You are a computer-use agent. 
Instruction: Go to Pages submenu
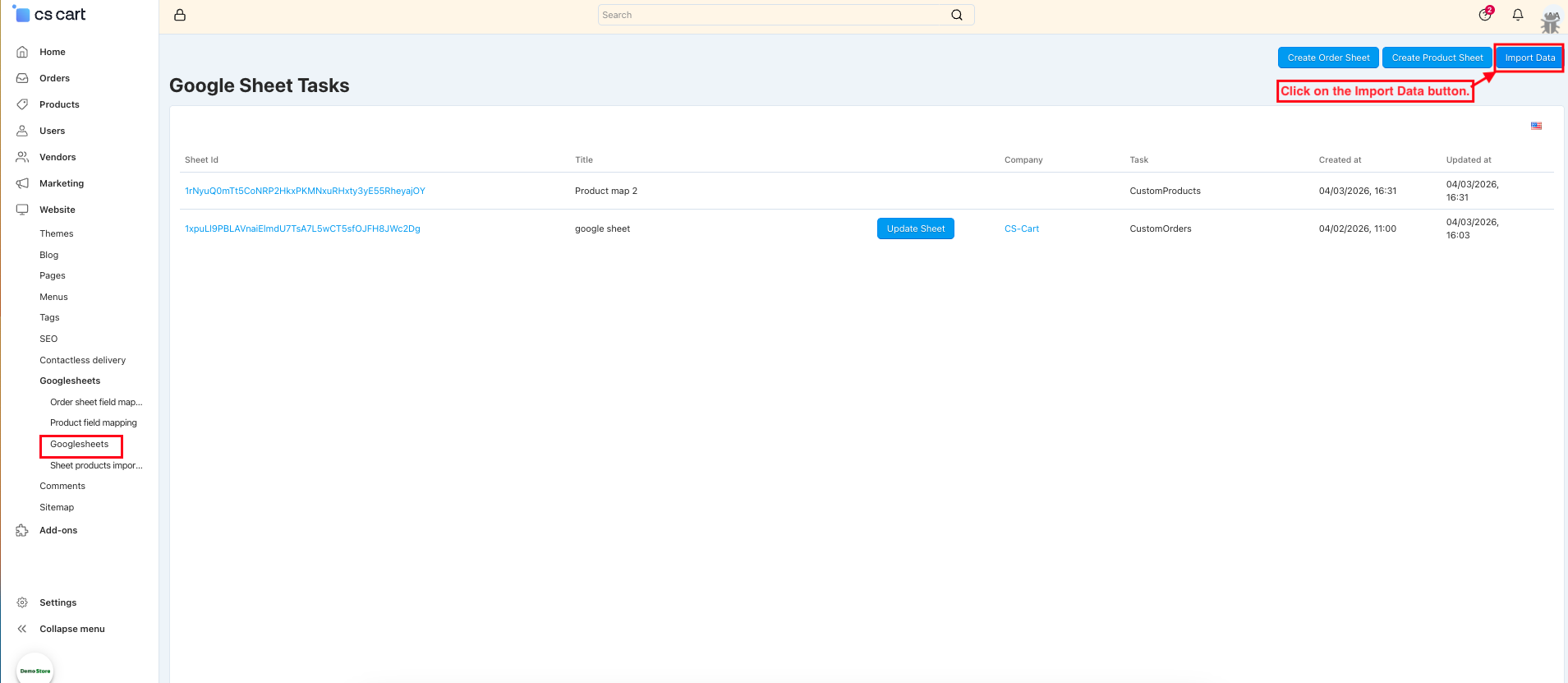coord(53,275)
